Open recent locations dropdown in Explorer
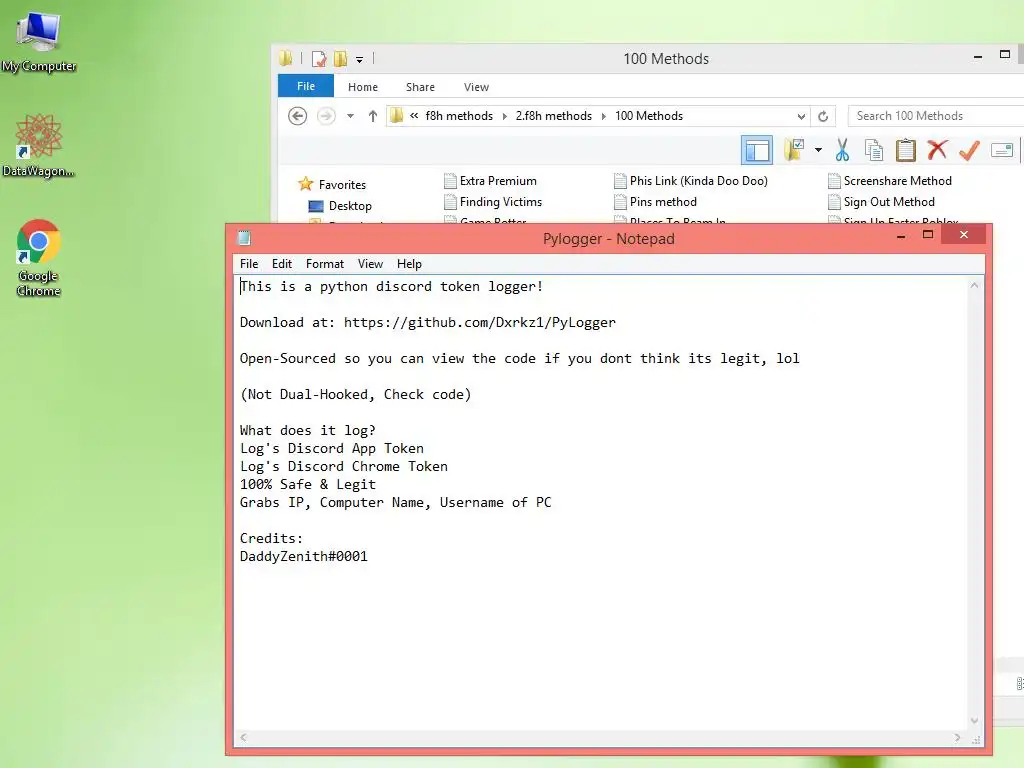This screenshot has width=1024, height=768. pyautogui.click(x=350, y=116)
